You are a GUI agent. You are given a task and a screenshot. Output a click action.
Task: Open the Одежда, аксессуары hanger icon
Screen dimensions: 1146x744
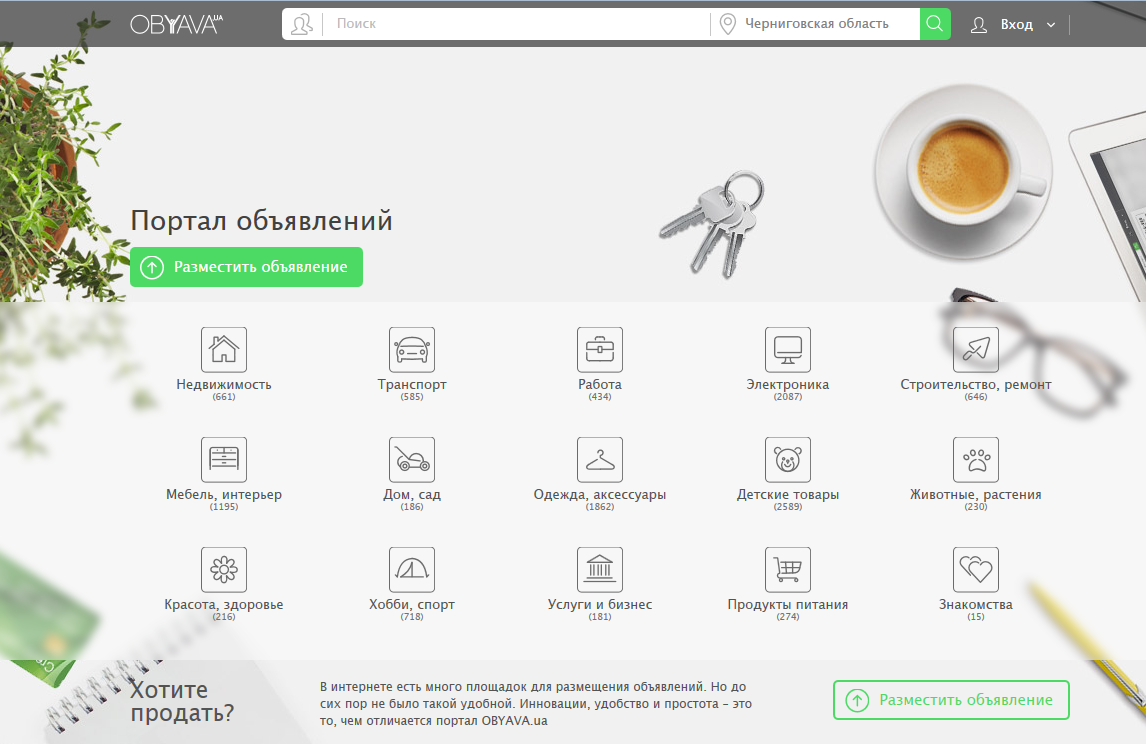click(600, 460)
